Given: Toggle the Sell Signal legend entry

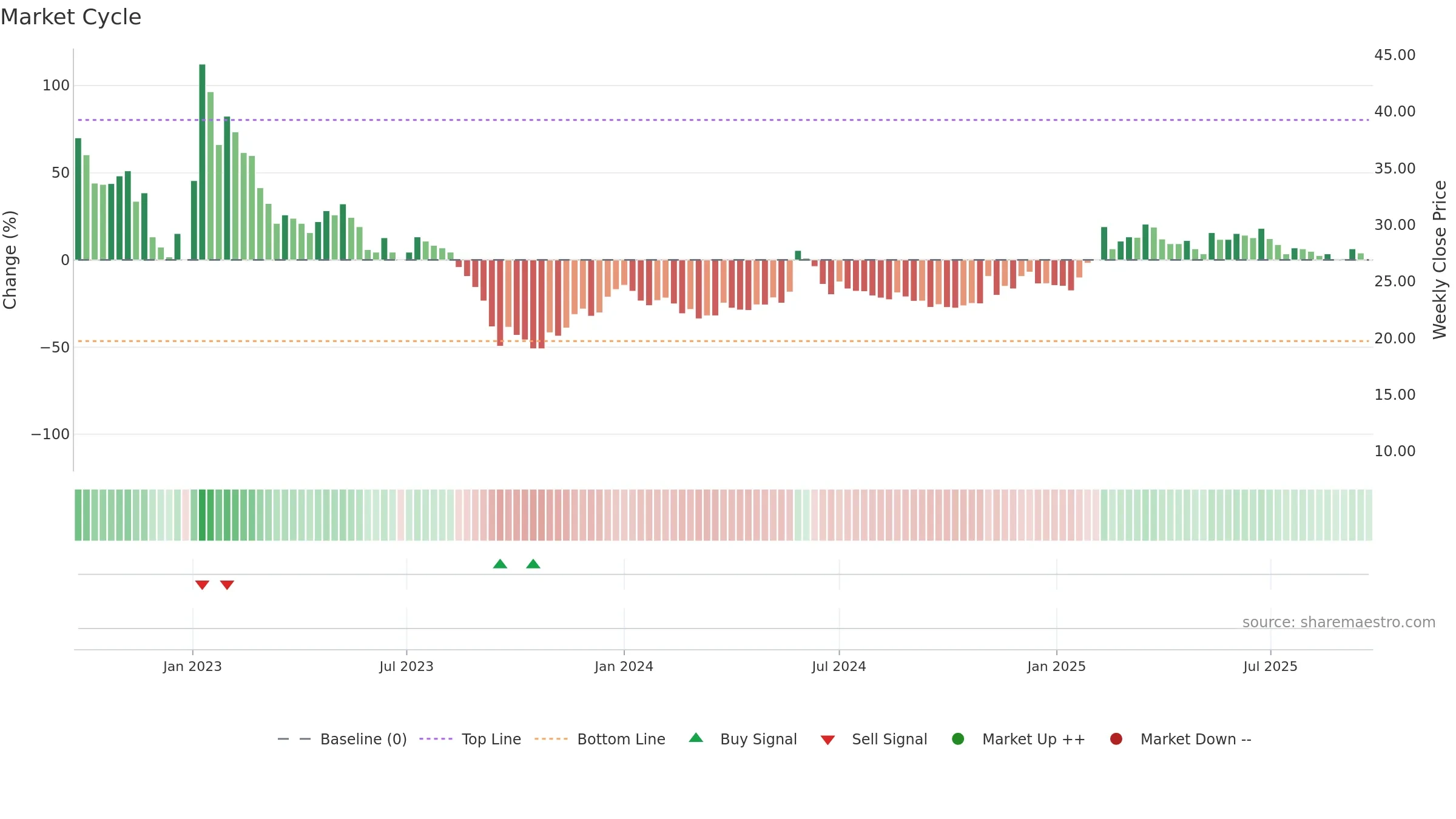Looking at the screenshot, I should pos(874,739).
